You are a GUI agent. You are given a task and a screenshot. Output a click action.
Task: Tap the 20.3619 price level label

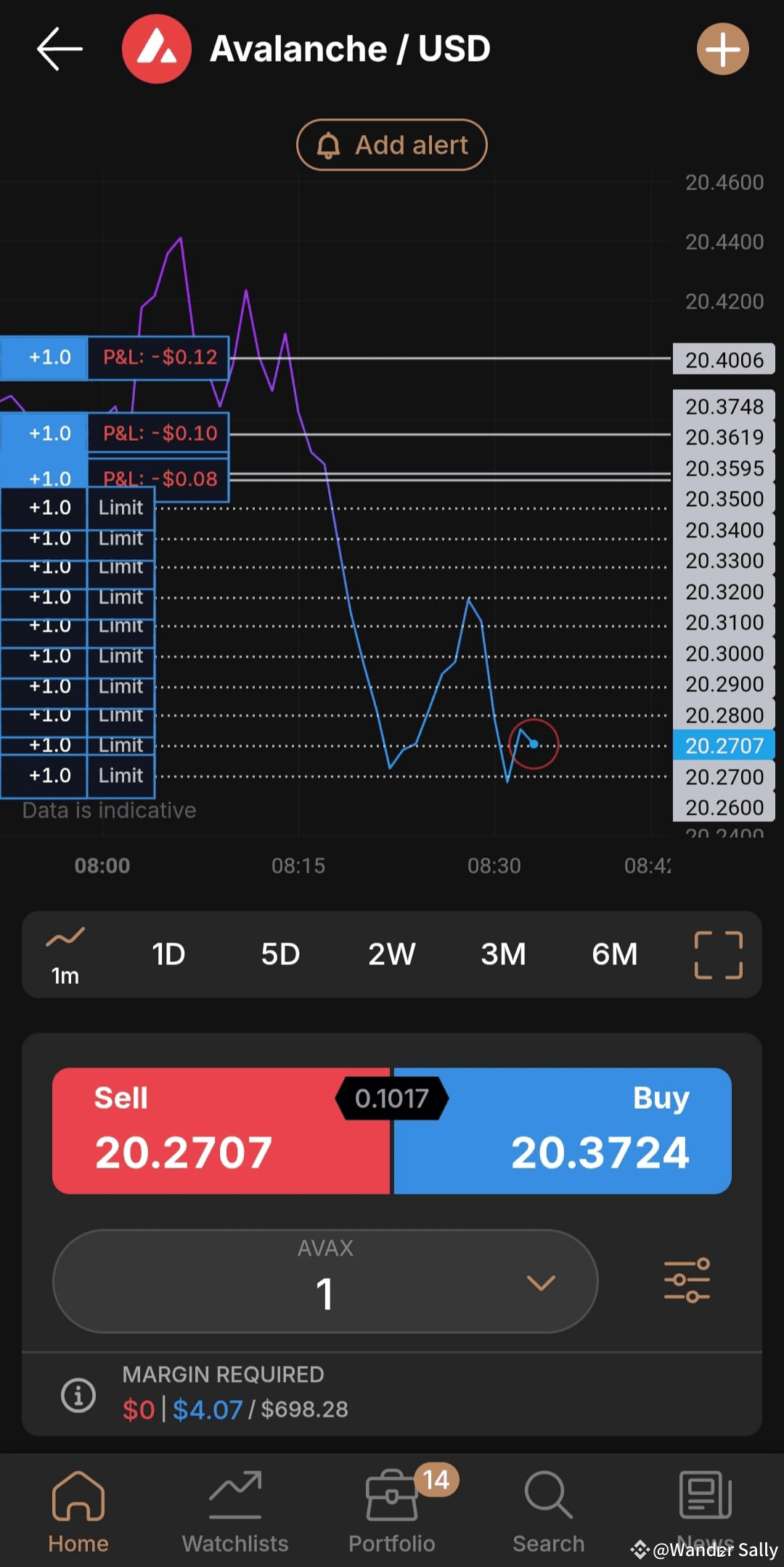click(724, 437)
